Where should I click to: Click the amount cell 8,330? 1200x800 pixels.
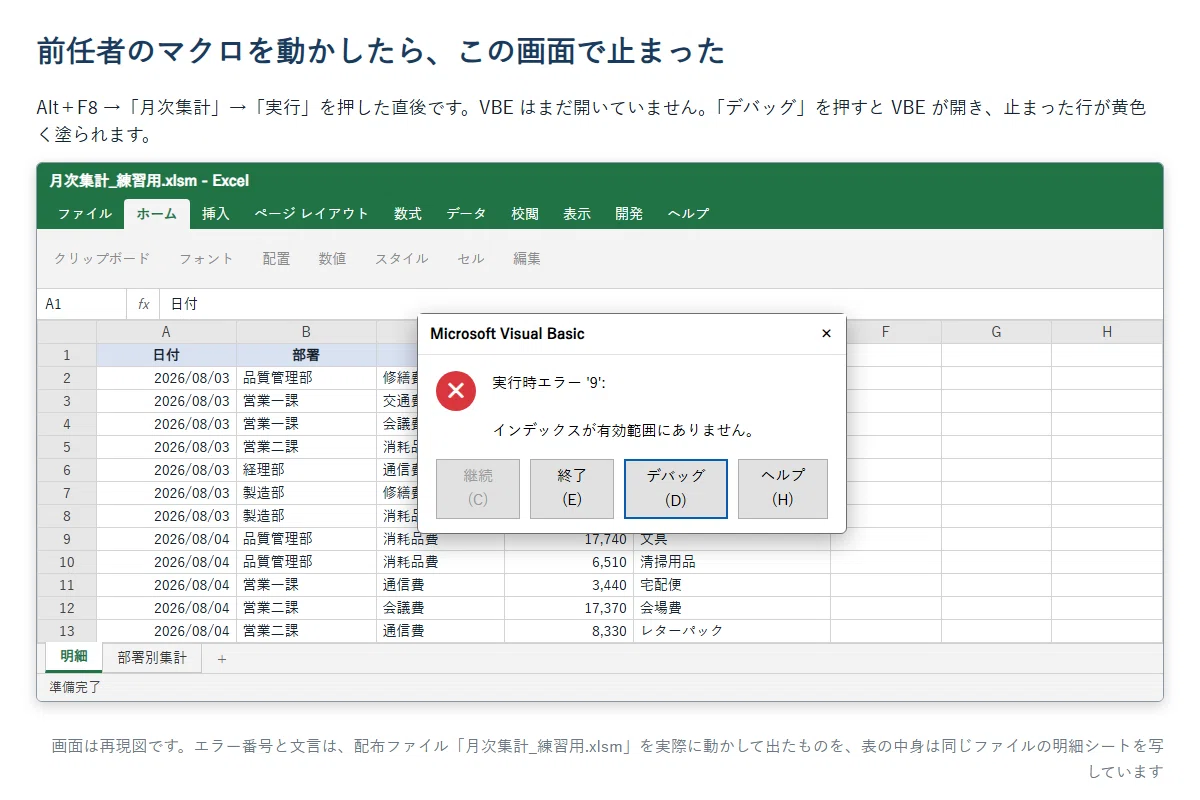click(569, 631)
